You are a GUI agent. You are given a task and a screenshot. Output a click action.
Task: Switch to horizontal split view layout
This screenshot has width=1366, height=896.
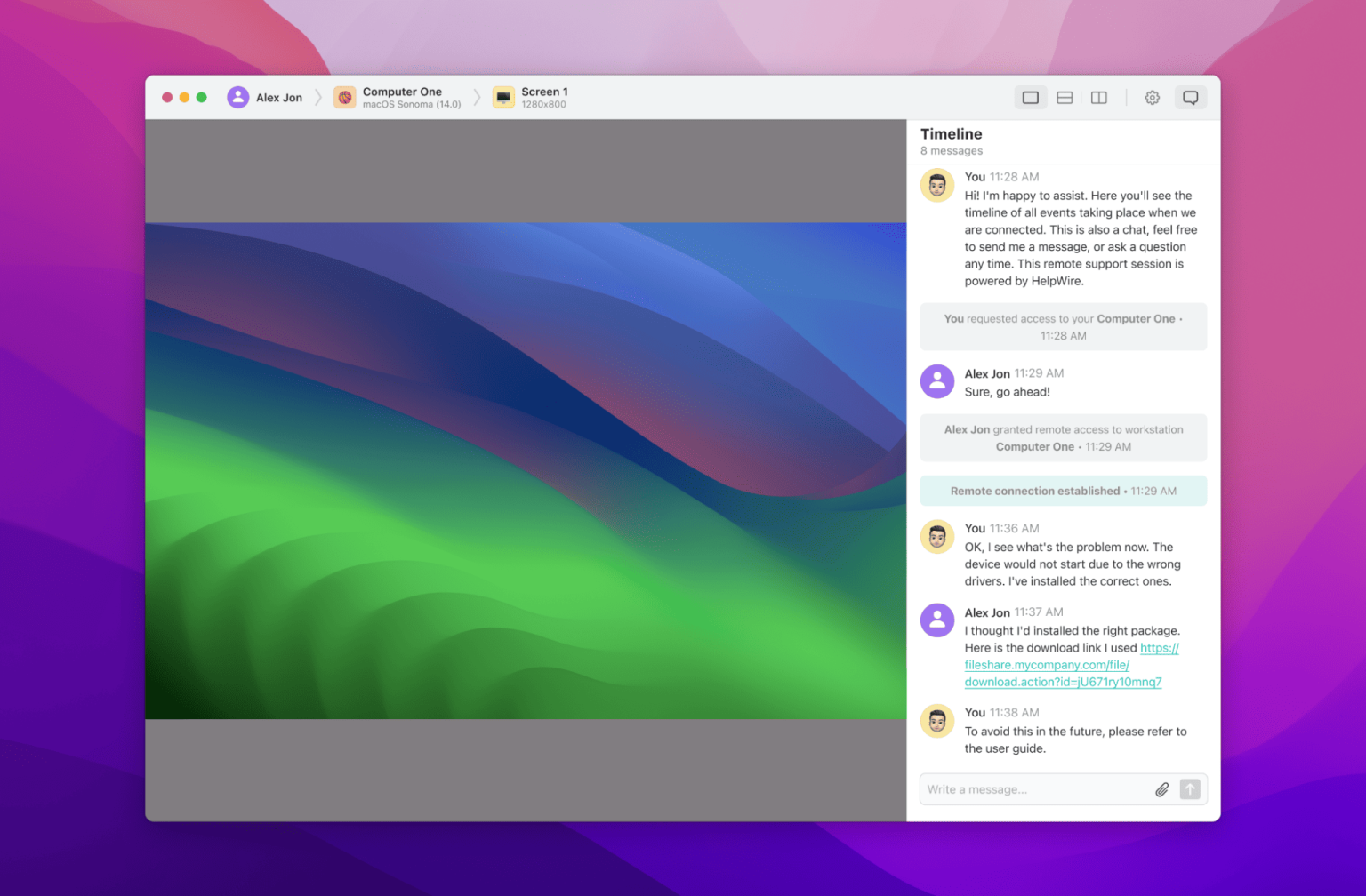tap(1064, 97)
